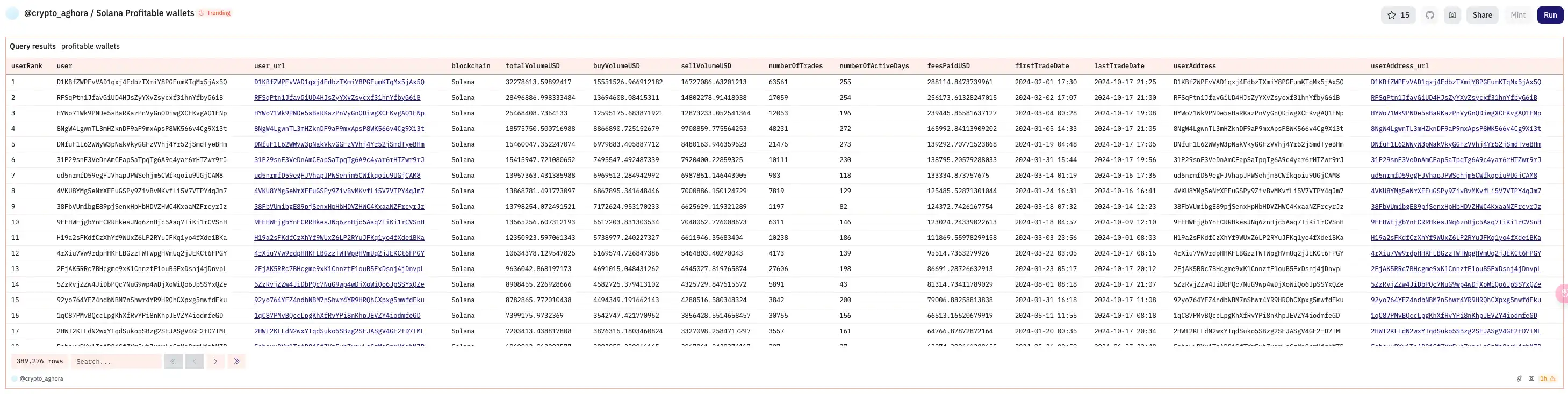Image resolution: width=1568 pixels, height=394 pixels.
Task: Click the camera icon at panel bottom
Action: click(1531, 379)
